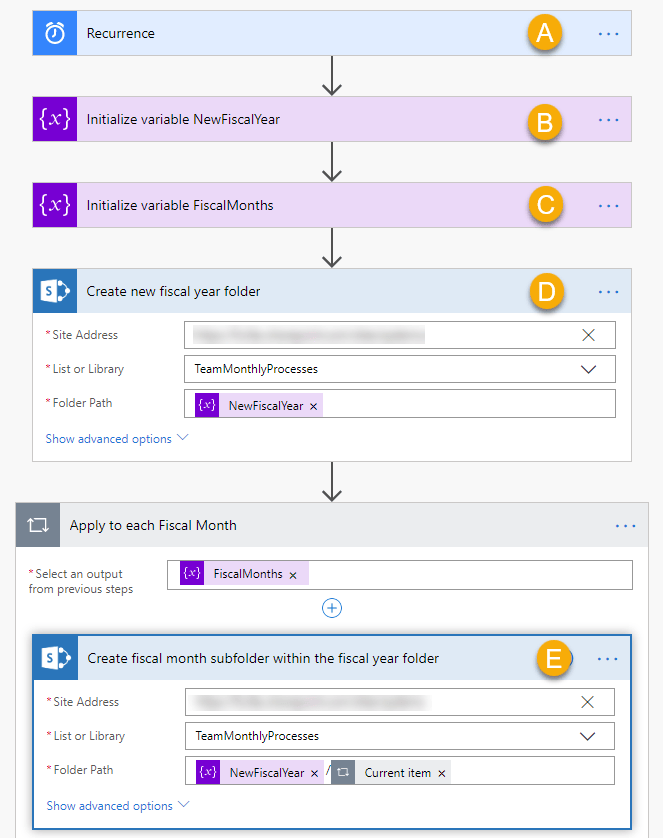Click the Recurrence timer icon
663x838 pixels.
pos(54,33)
